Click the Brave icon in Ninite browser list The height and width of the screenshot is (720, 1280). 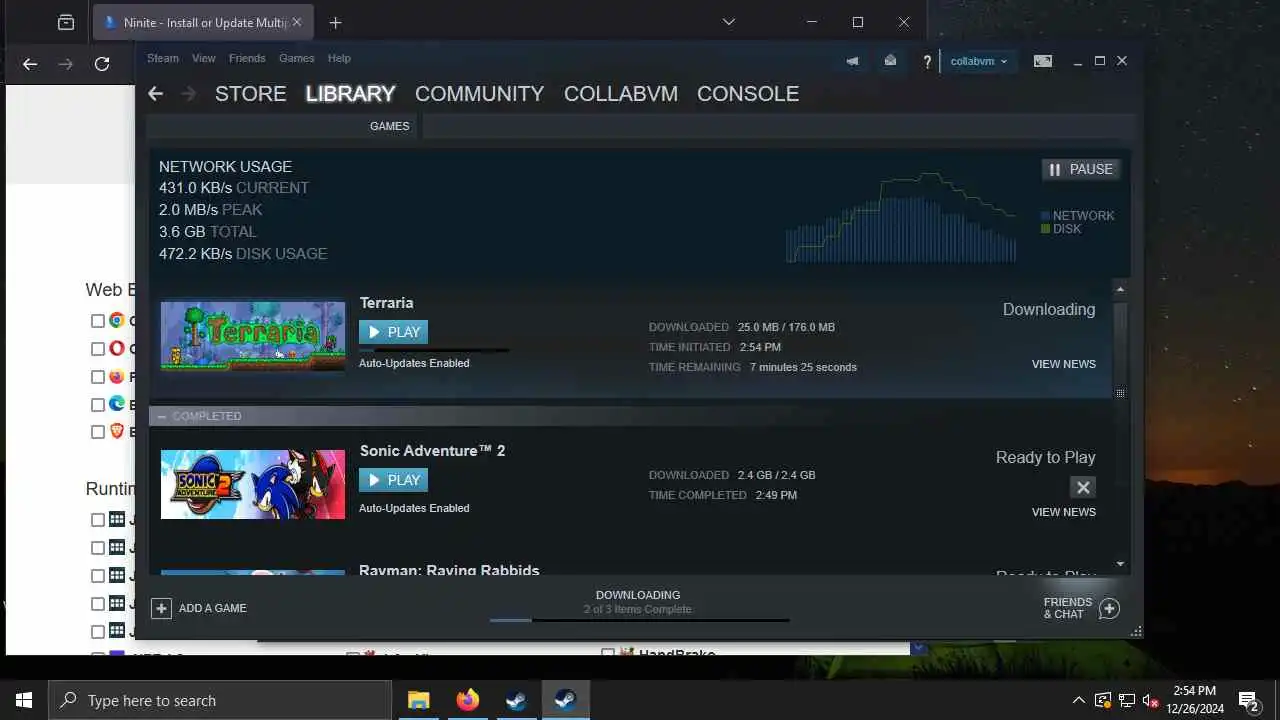(x=117, y=432)
